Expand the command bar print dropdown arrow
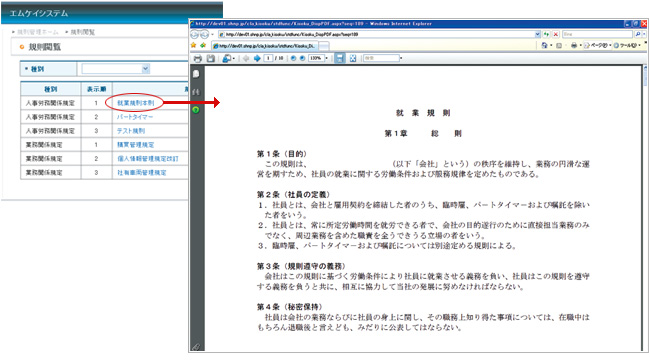The width and height of the screenshot is (650, 362). coord(580,45)
